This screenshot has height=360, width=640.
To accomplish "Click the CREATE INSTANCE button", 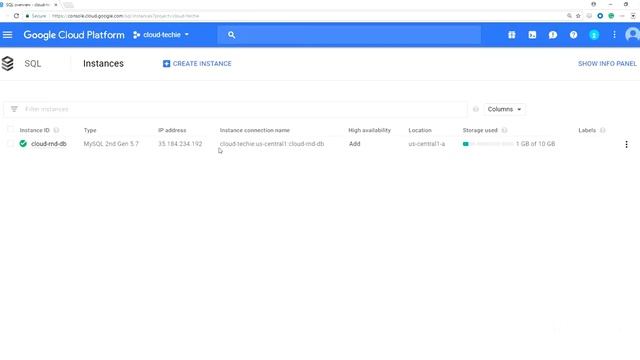I will (197, 64).
